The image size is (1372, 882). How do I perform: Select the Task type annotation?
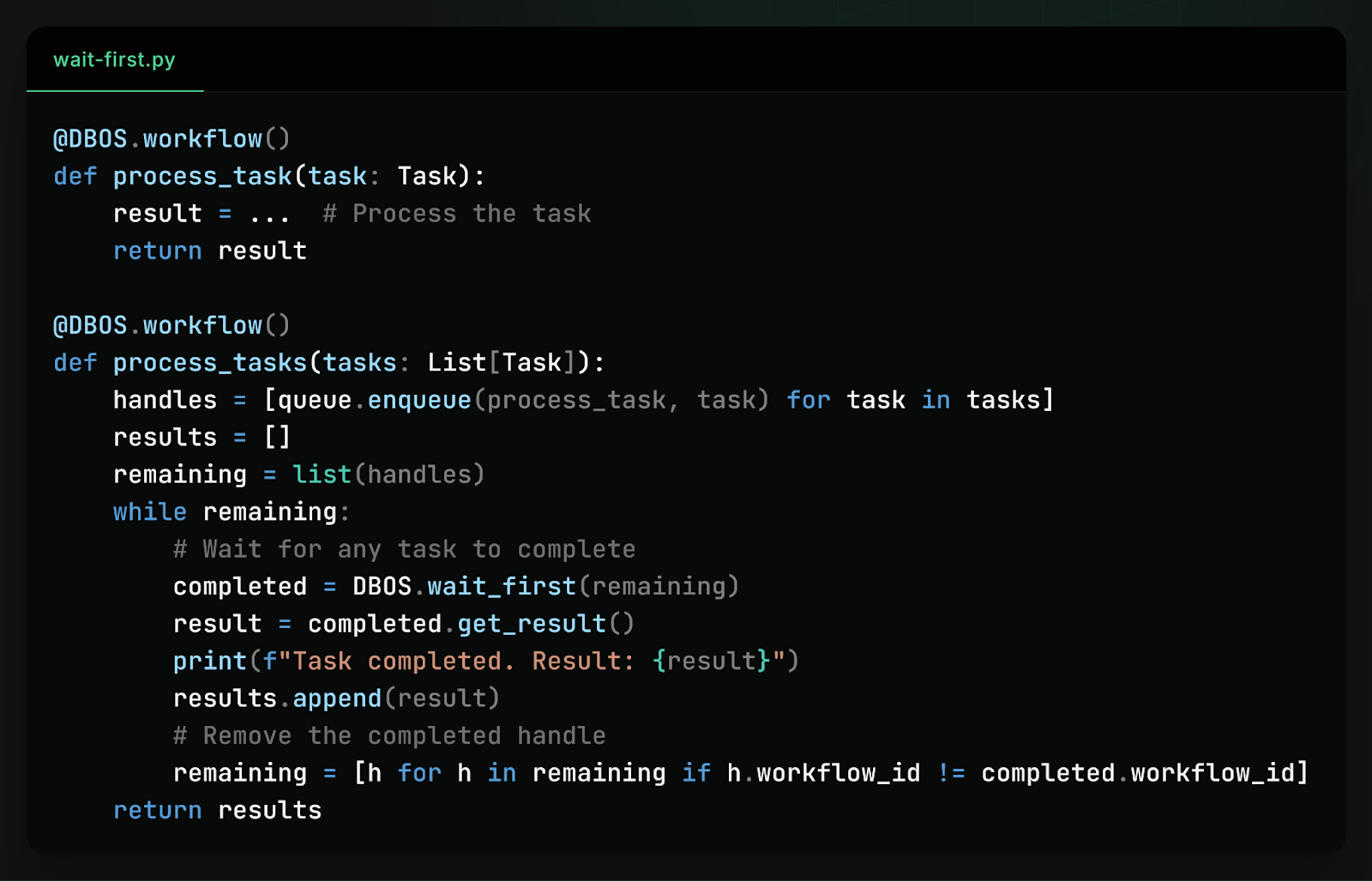429,175
